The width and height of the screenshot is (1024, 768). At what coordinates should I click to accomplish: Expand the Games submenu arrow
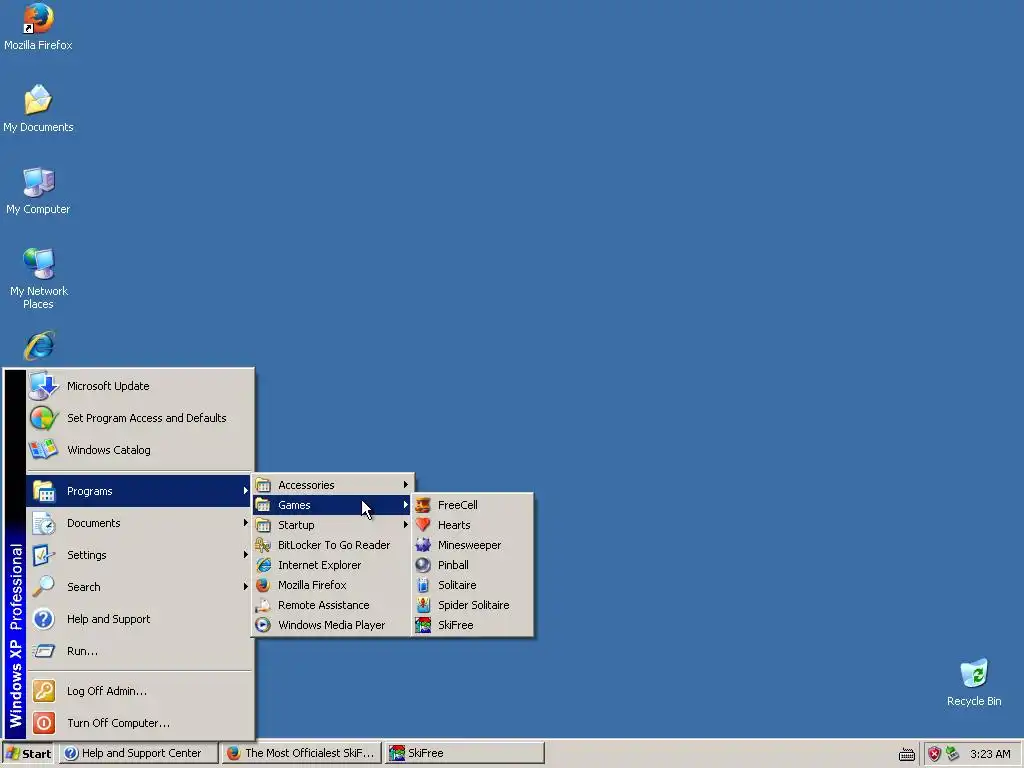(406, 505)
